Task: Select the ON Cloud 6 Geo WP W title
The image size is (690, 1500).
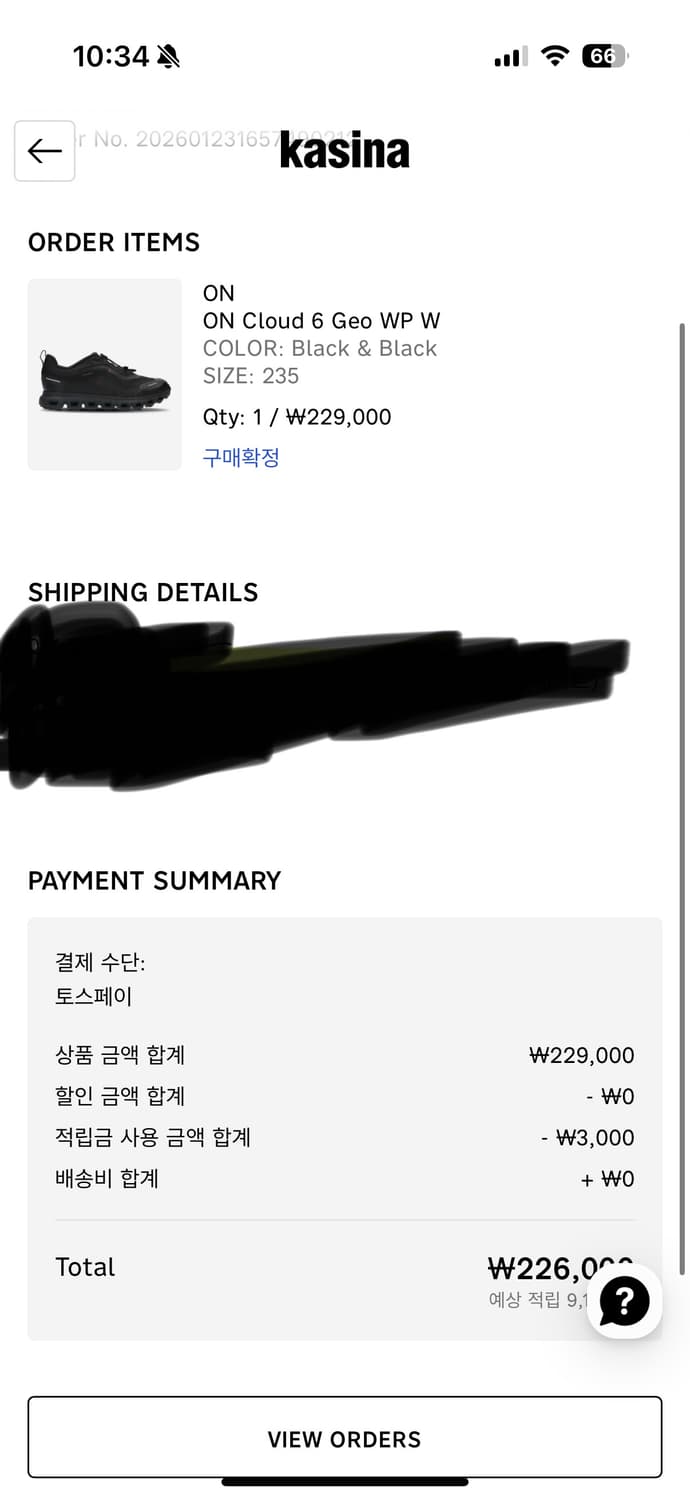Action: pos(321,321)
